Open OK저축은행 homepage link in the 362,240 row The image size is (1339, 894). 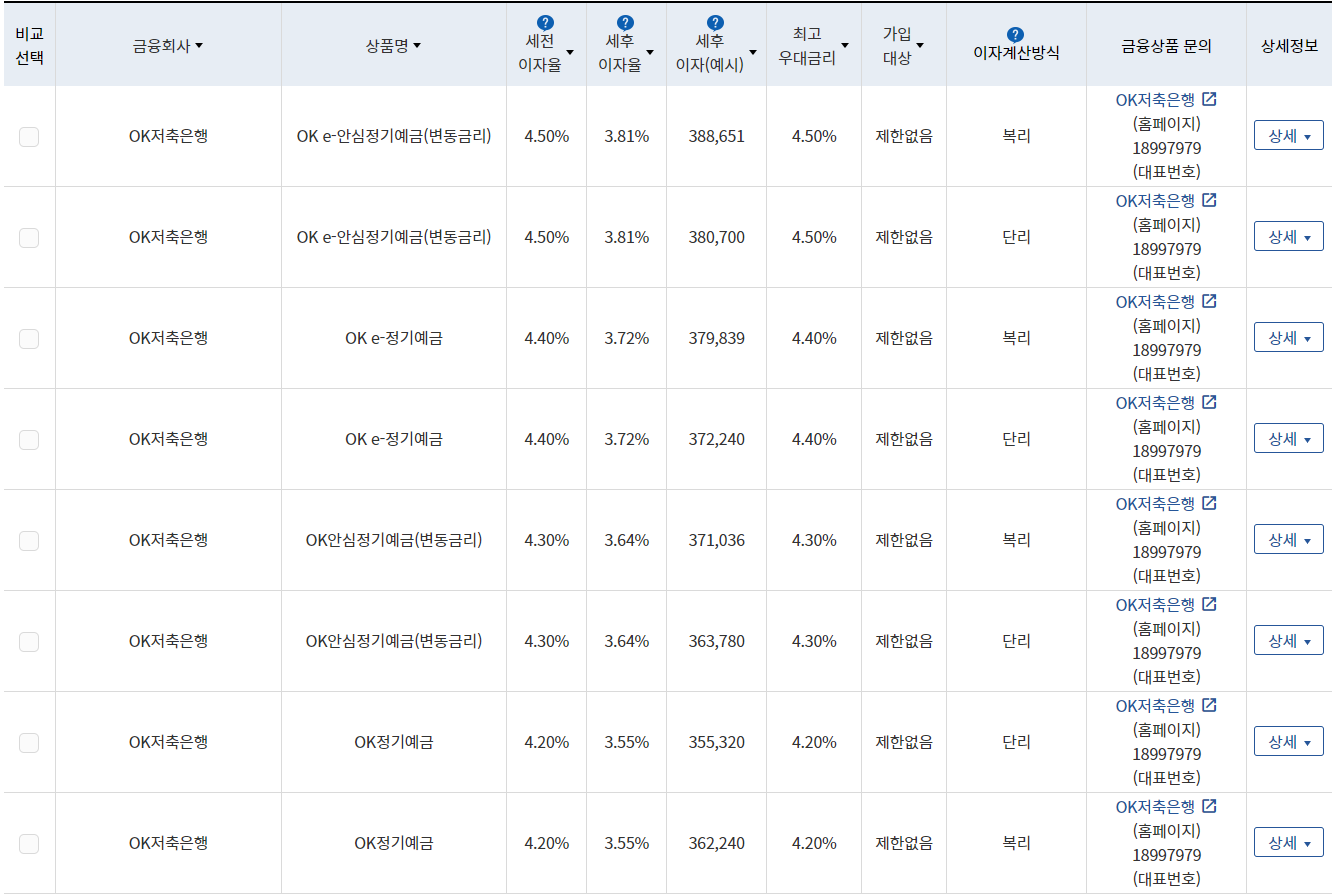coord(1166,806)
